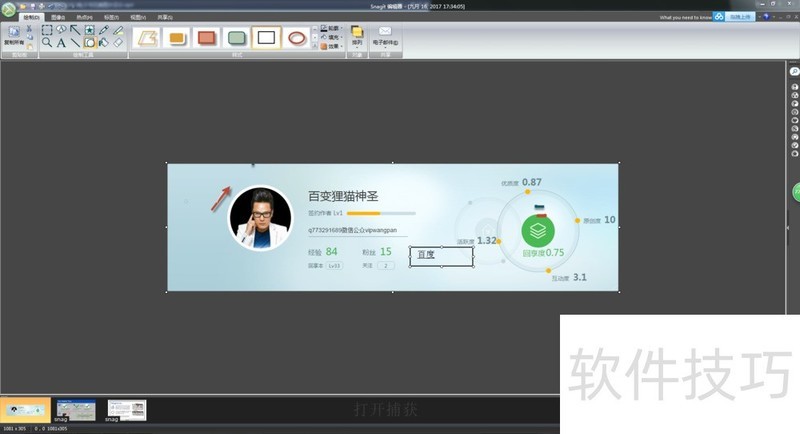Select the Zoom magnifier tool

pyautogui.click(x=47, y=43)
